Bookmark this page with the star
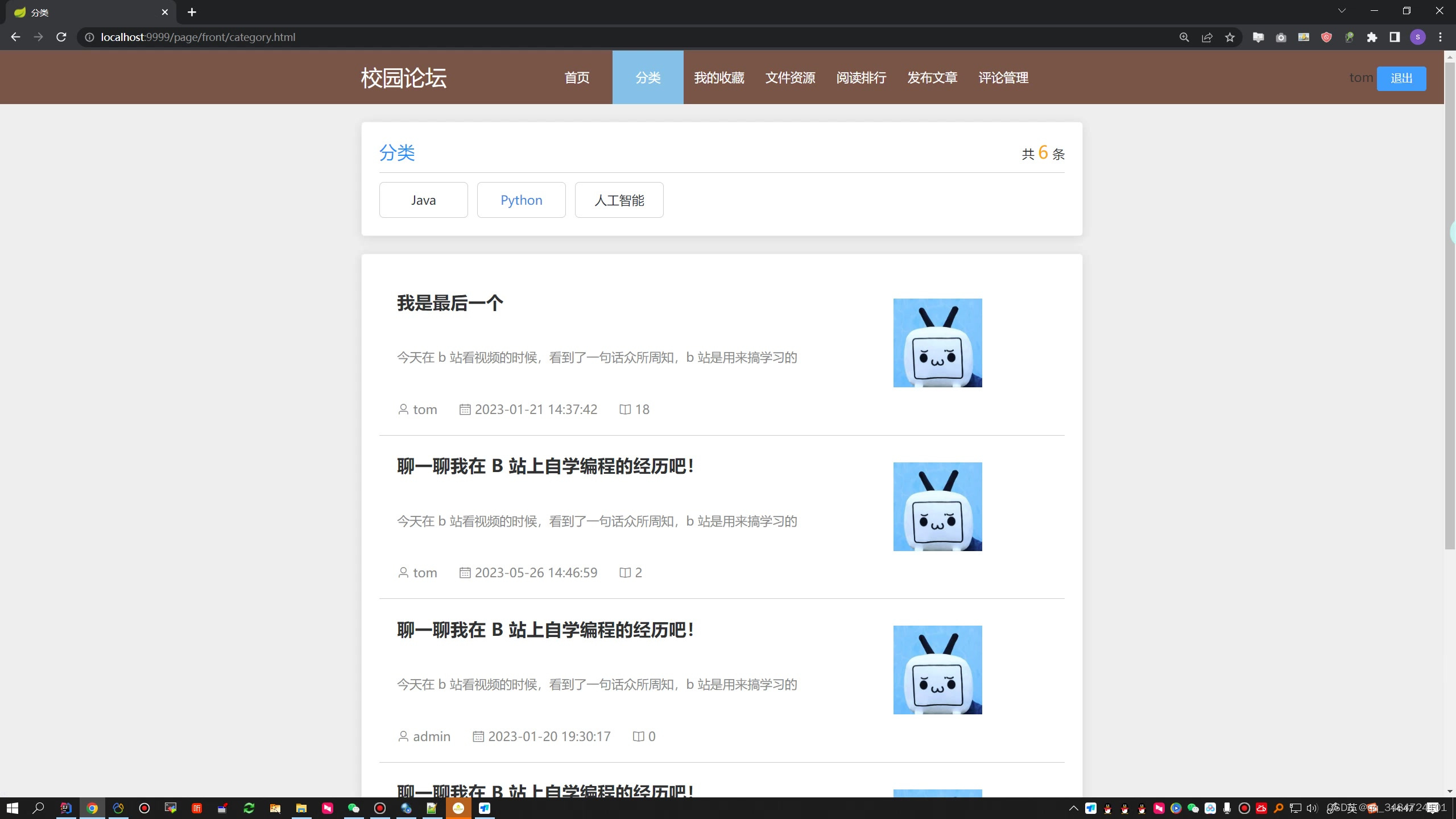This screenshot has height=819, width=1456. [1230, 37]
